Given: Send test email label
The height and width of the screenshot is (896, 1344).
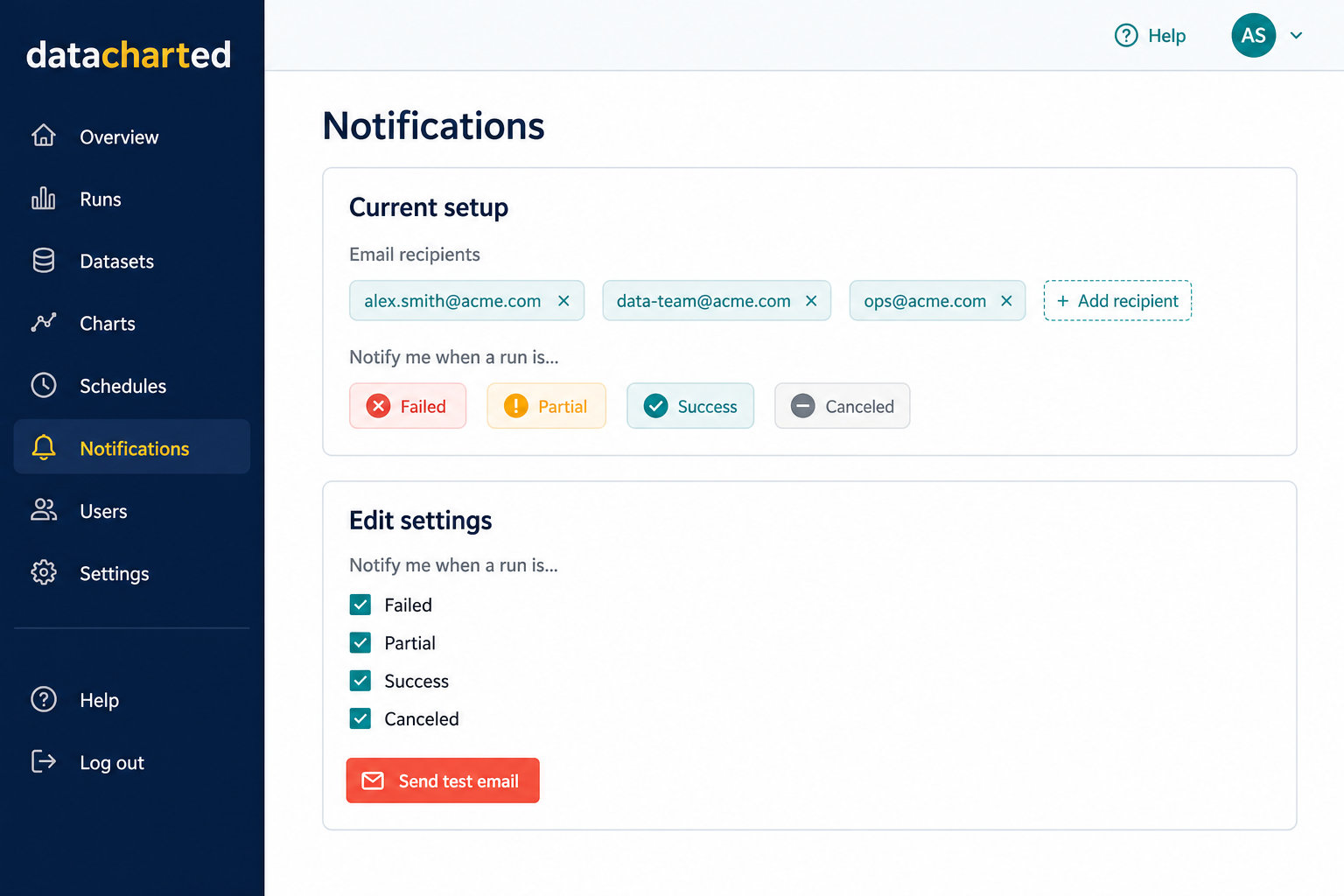Looking at the screenshot, I should click(x=458, y=781).
